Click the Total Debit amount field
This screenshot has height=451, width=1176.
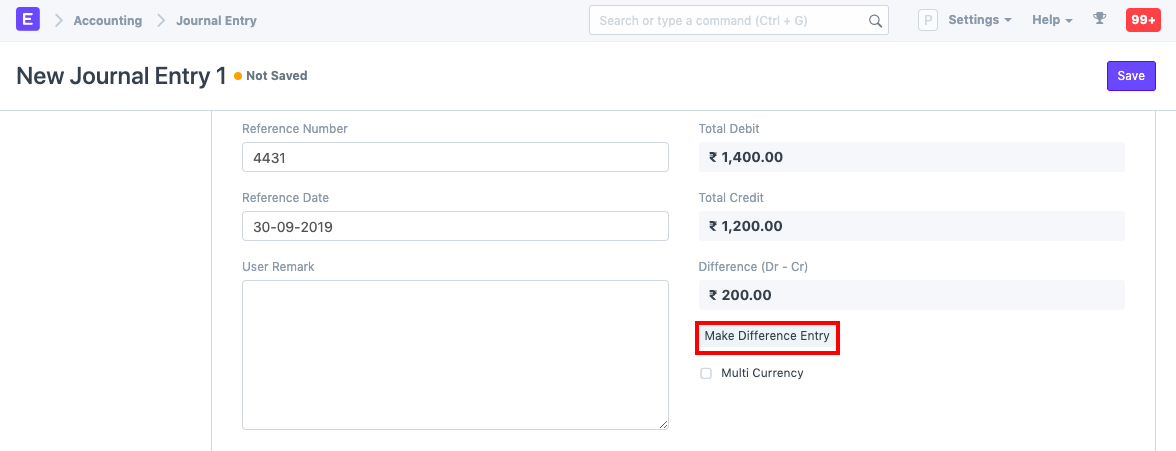tap(911, 157)
